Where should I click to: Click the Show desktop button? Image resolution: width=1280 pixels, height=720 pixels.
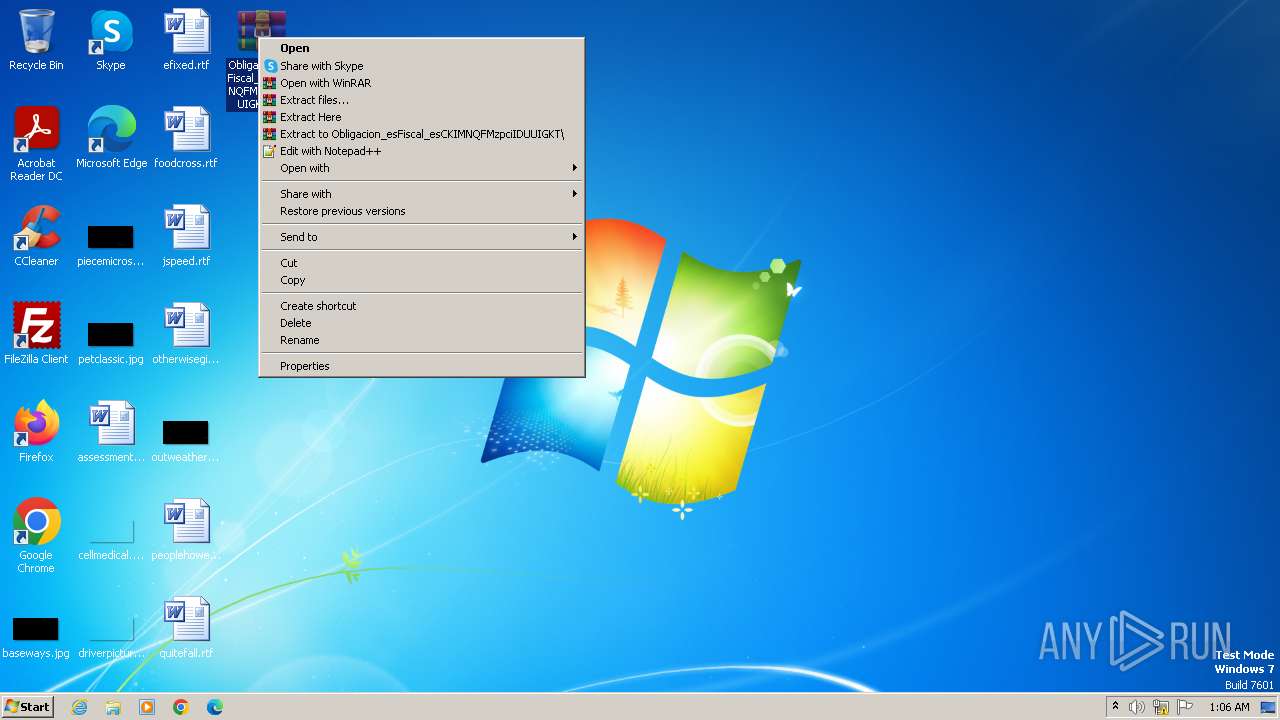(1270, 707)
